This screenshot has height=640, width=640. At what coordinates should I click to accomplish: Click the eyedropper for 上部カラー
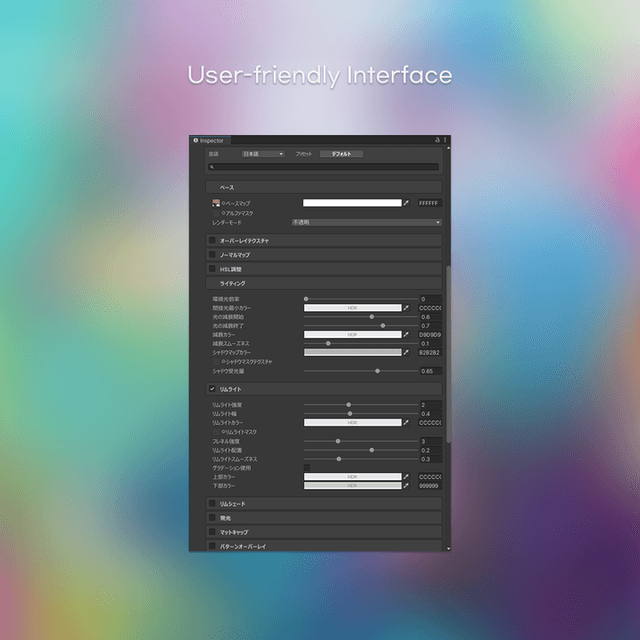(x=407, y=477)
